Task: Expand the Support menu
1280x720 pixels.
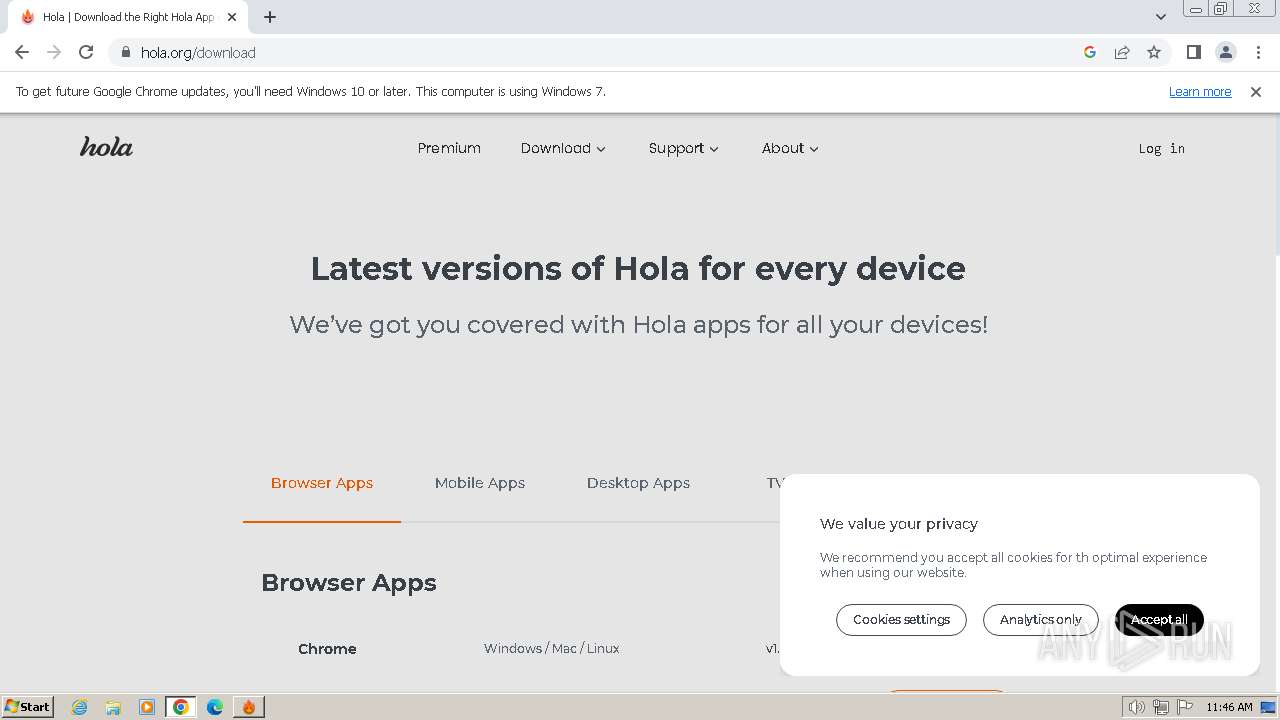Action: 683,148
